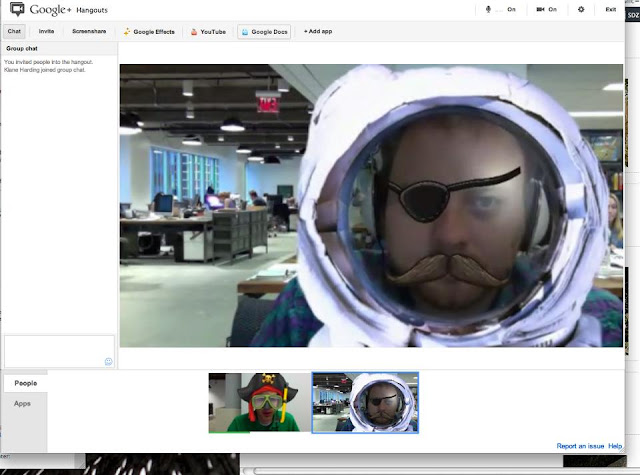Open the Help link

click(x=615, y=446)
